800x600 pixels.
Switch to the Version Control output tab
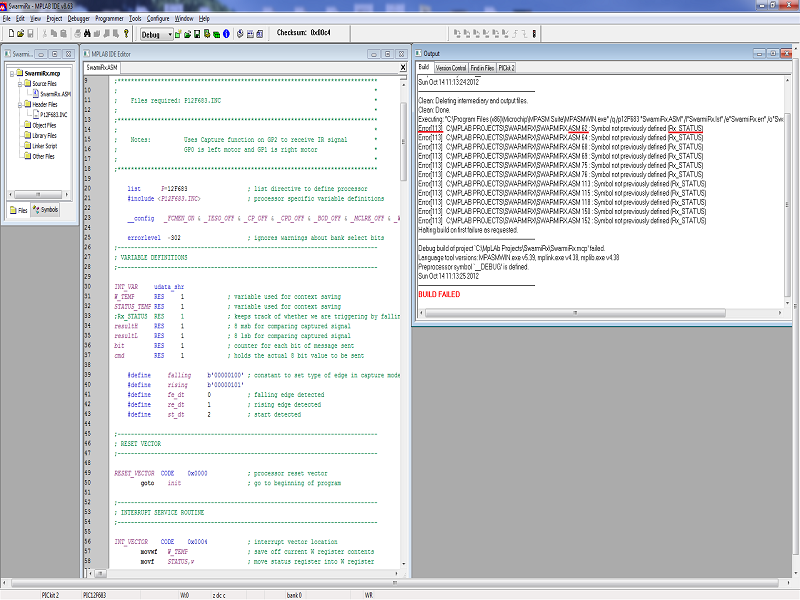[451, 68]
